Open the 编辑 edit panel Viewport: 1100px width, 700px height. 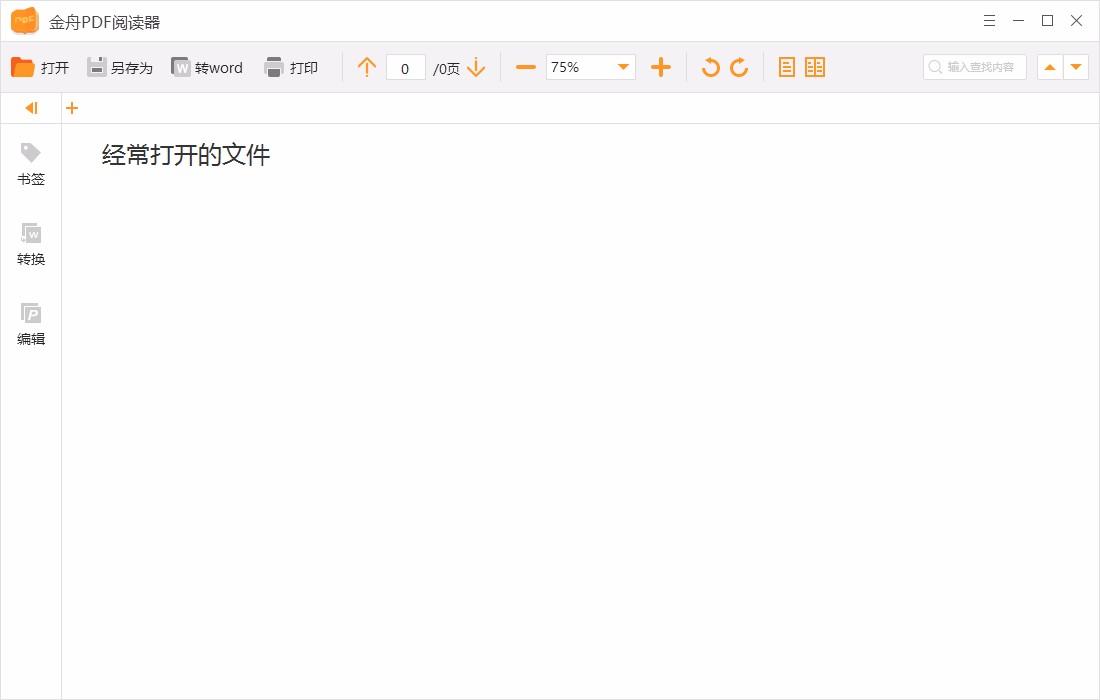tap(31, 322)
